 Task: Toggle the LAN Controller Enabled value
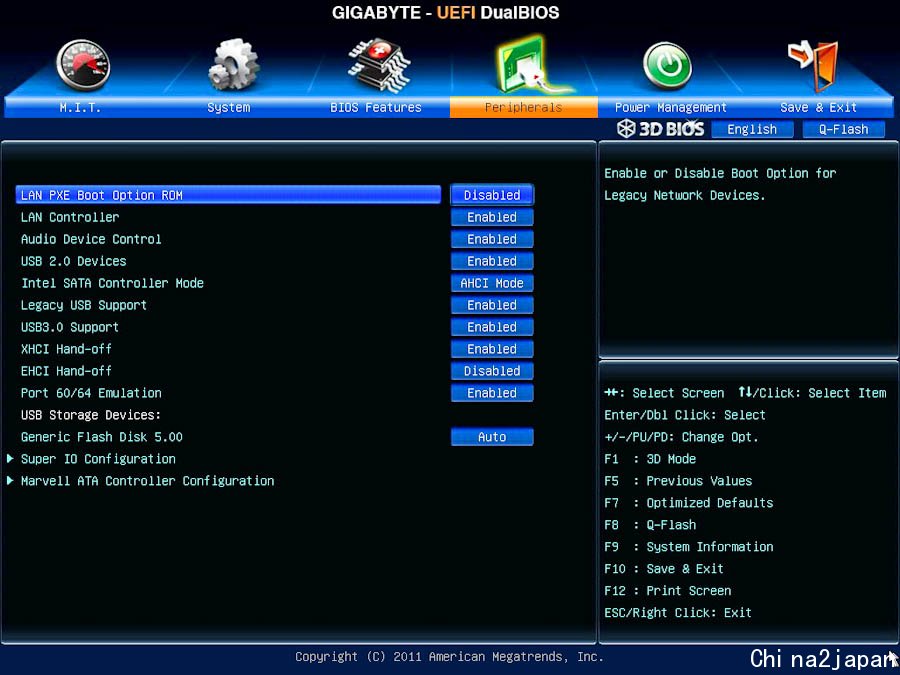[492, 217]
